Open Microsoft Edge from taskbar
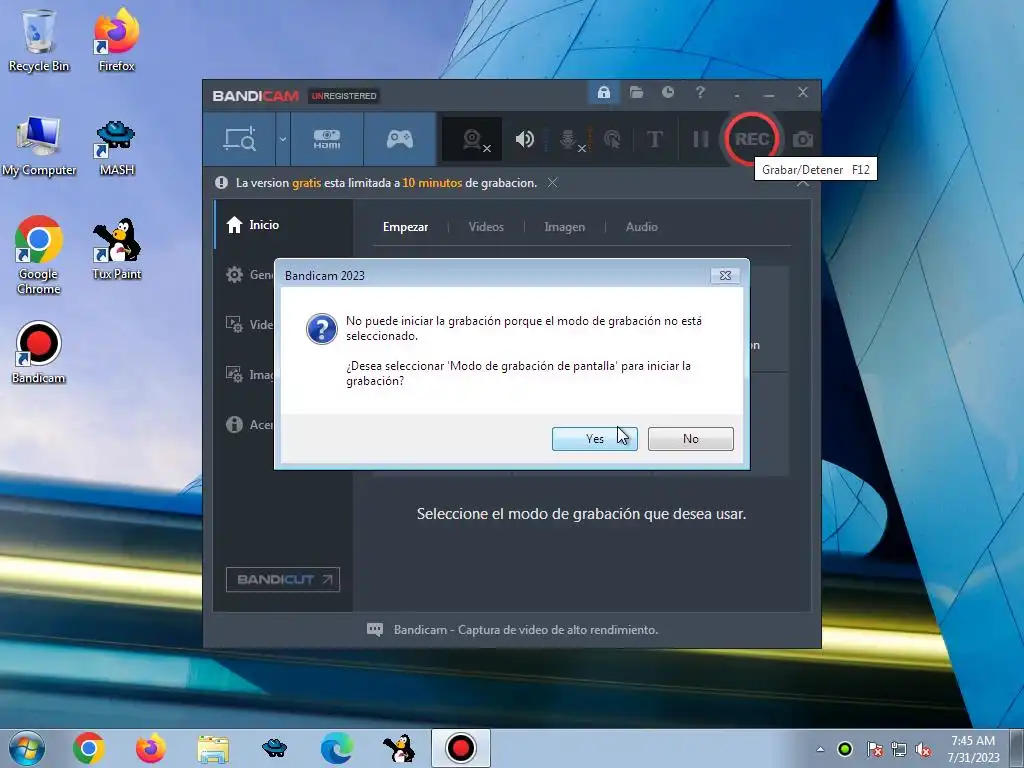1024x768 pixels. point(337,748)
